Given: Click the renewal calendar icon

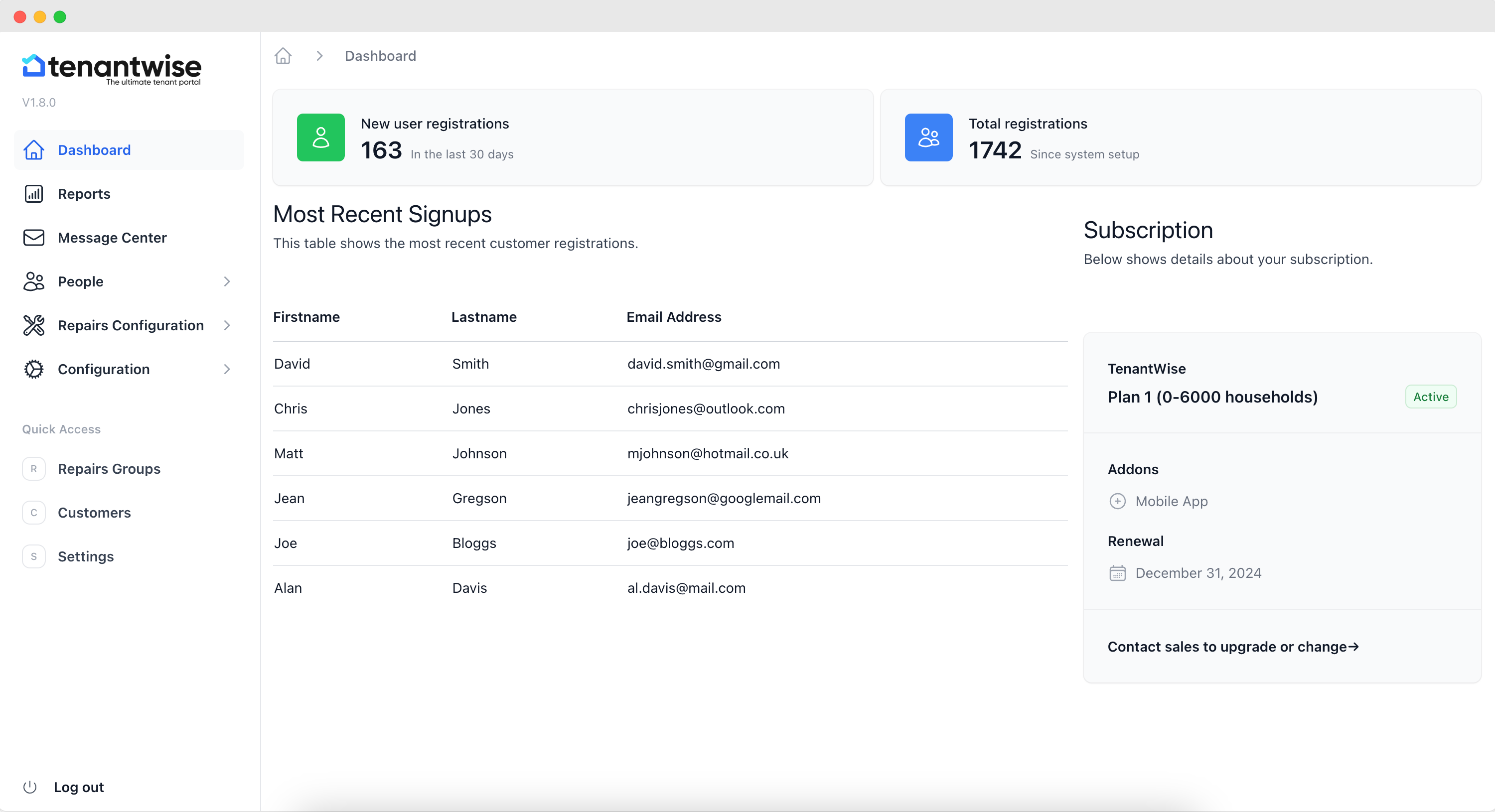Looking at the screenshot, I should [x=1117, y=573].
